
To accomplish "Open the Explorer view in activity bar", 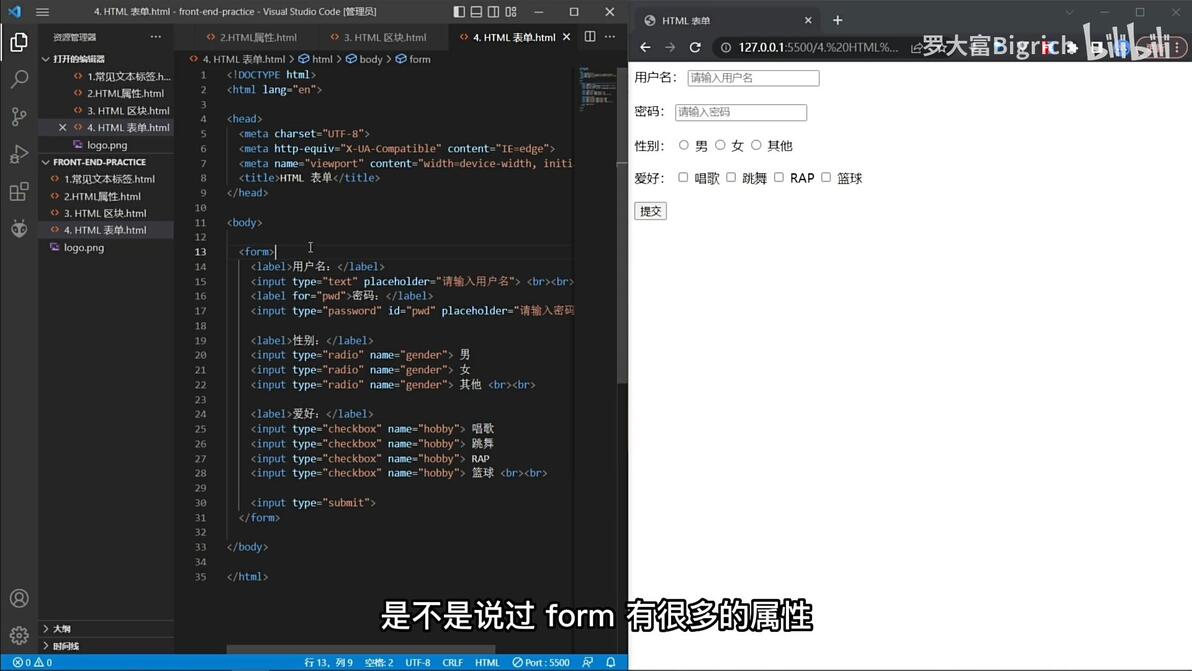I will coord(19,42).
